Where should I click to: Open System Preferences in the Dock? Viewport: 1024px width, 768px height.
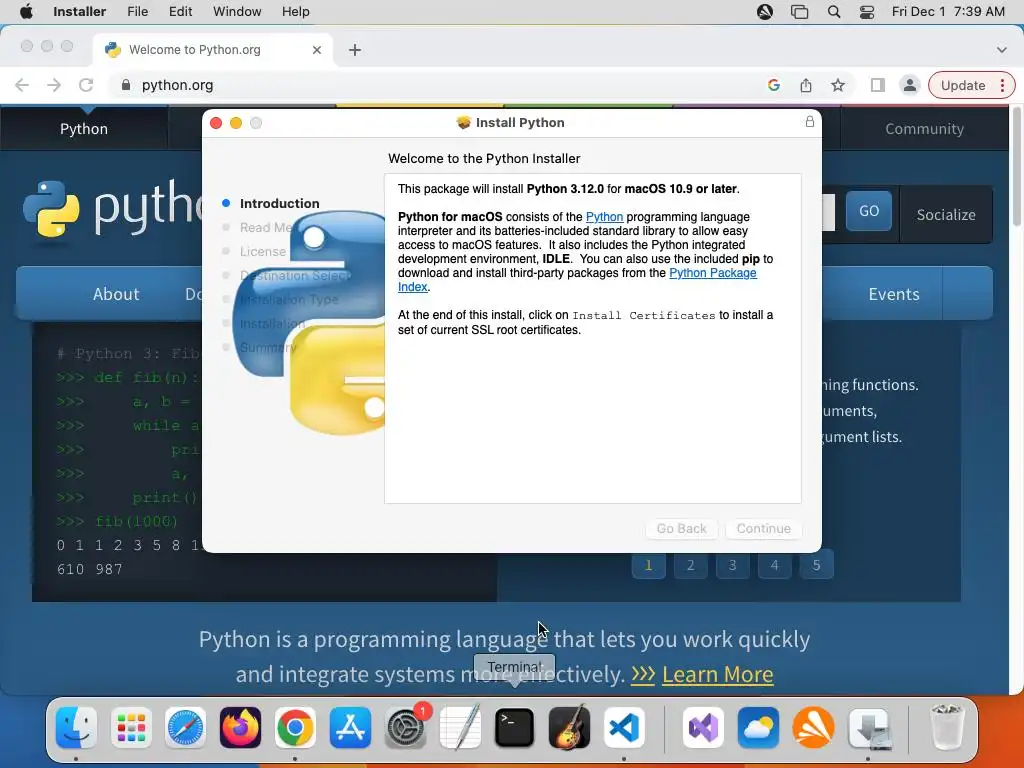406,727
